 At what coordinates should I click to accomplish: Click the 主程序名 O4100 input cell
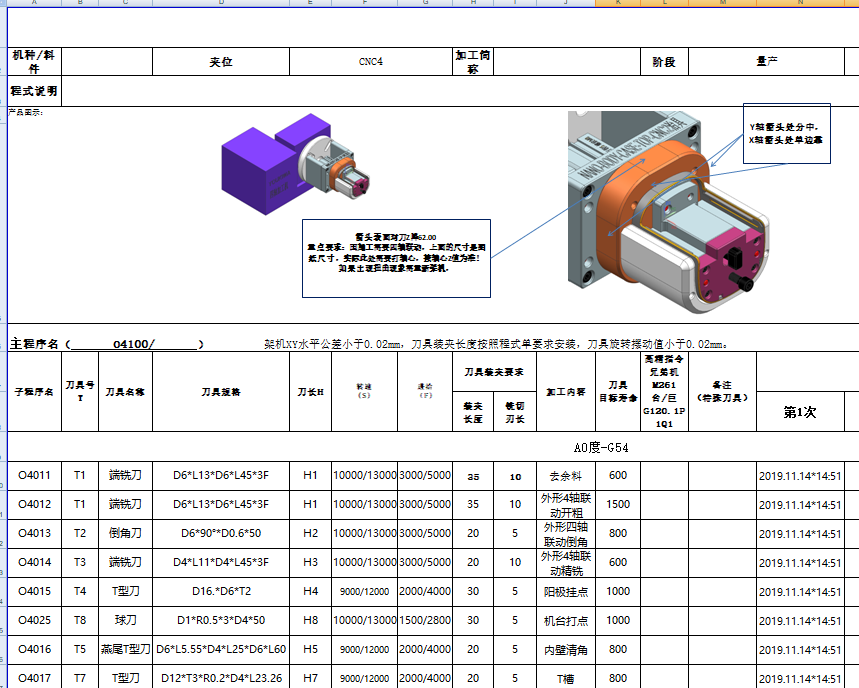click(x=130, y=339)
